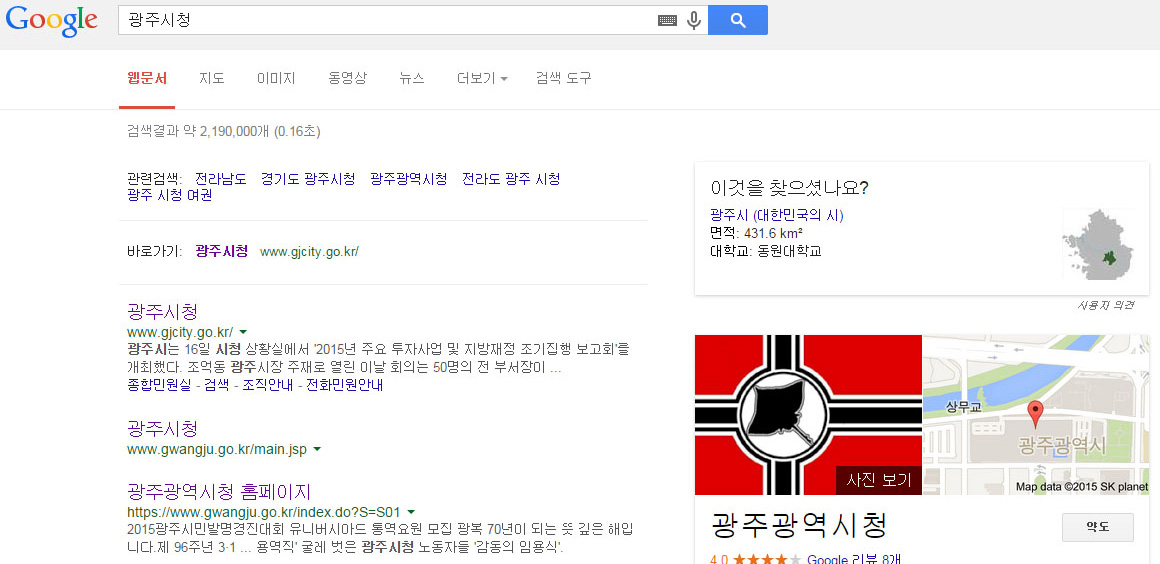The height and width of the screenshot is (564, 1160).
Task: Open the 동영상 tab
Action: point(347,78)
